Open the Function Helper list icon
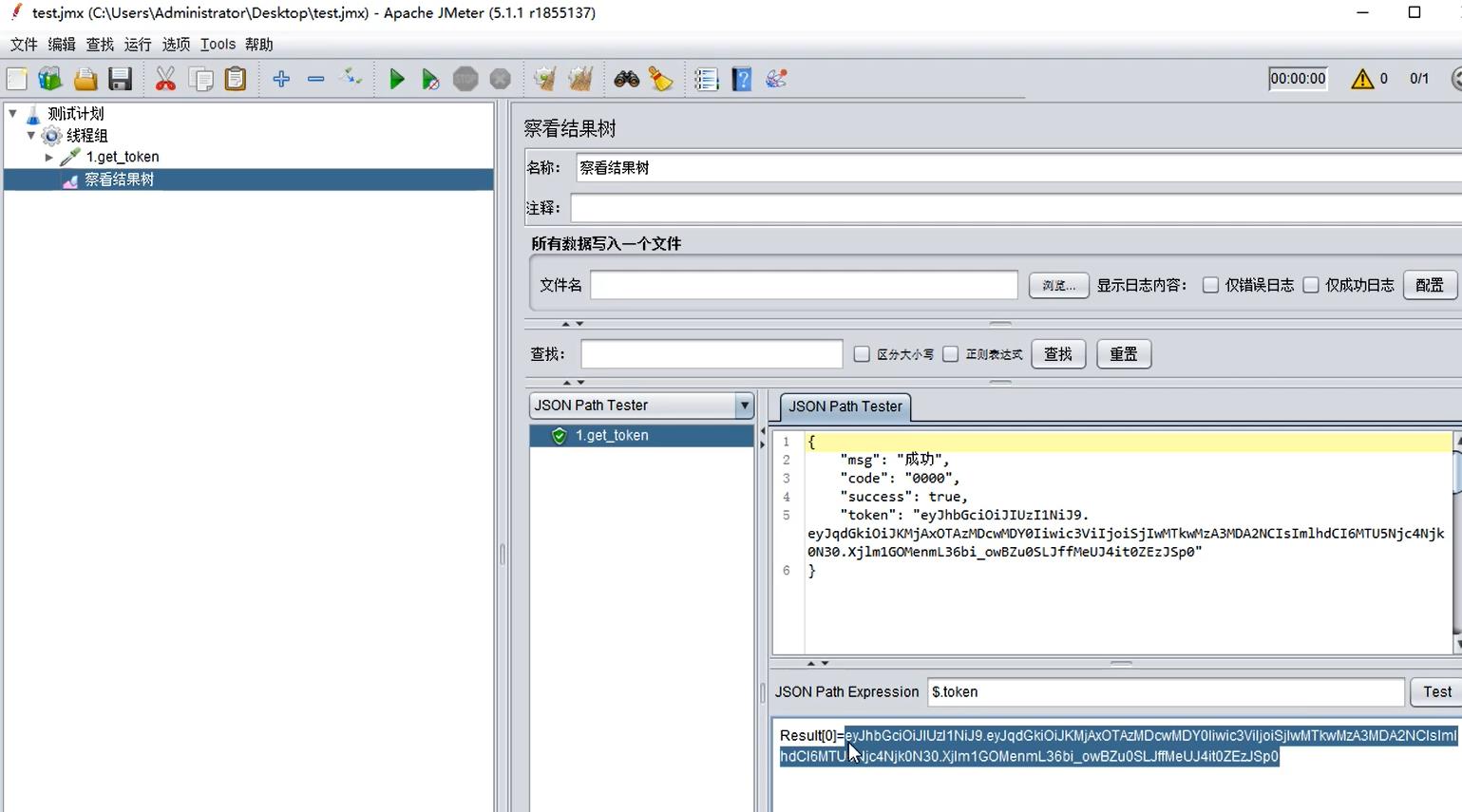The image size is (1462, 812). click(x=706, y=79)
